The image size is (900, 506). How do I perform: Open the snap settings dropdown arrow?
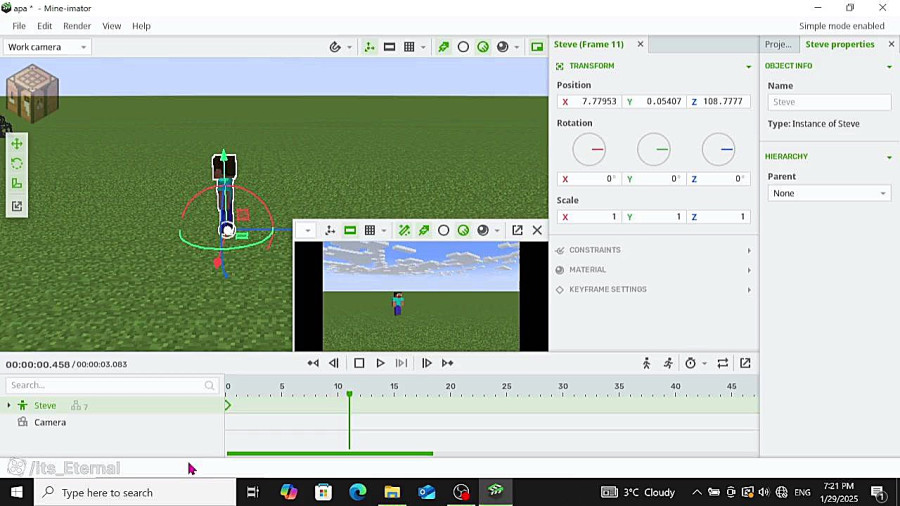pos(349,47)
